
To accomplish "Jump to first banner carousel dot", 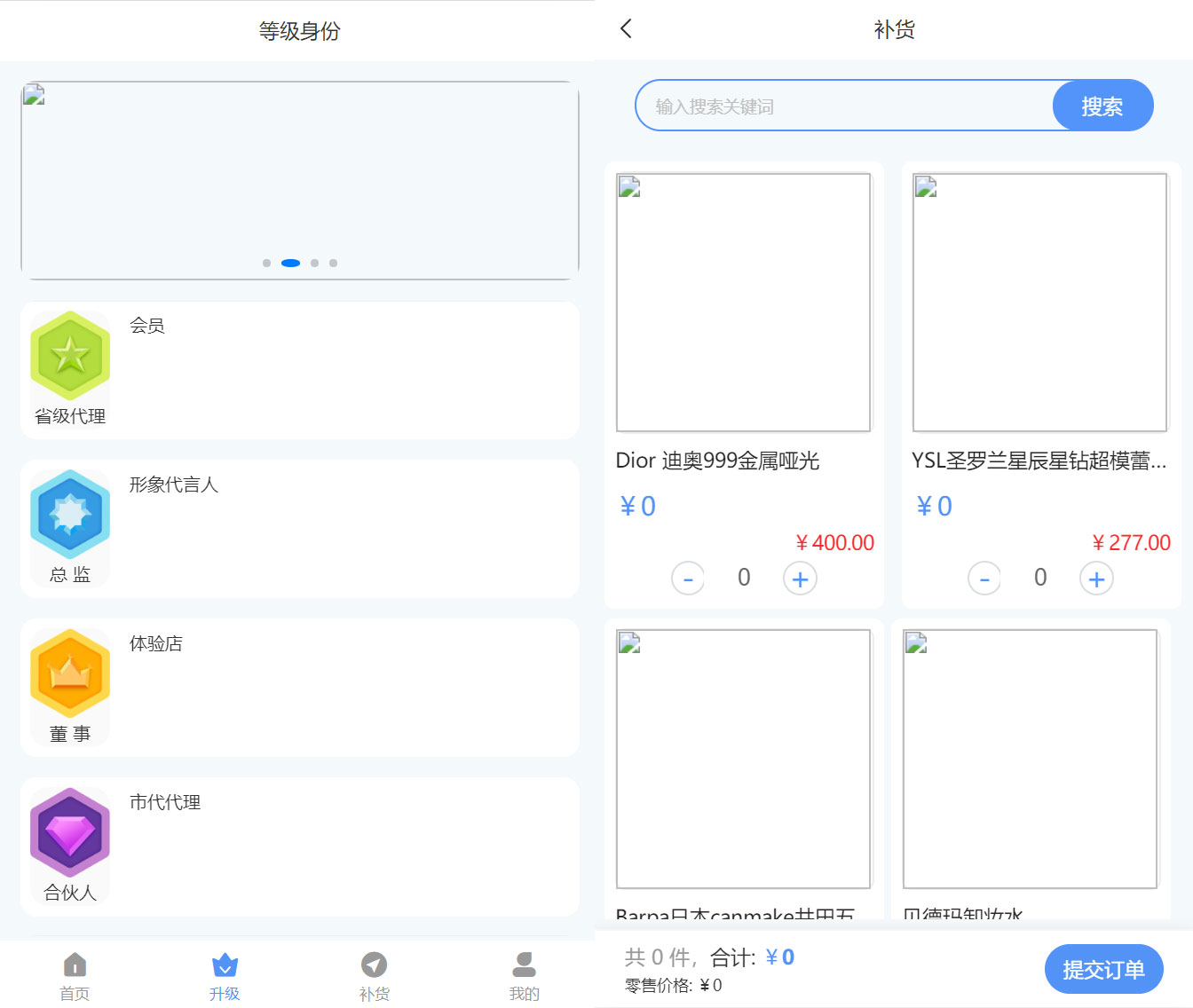I will tap(266, 264).
